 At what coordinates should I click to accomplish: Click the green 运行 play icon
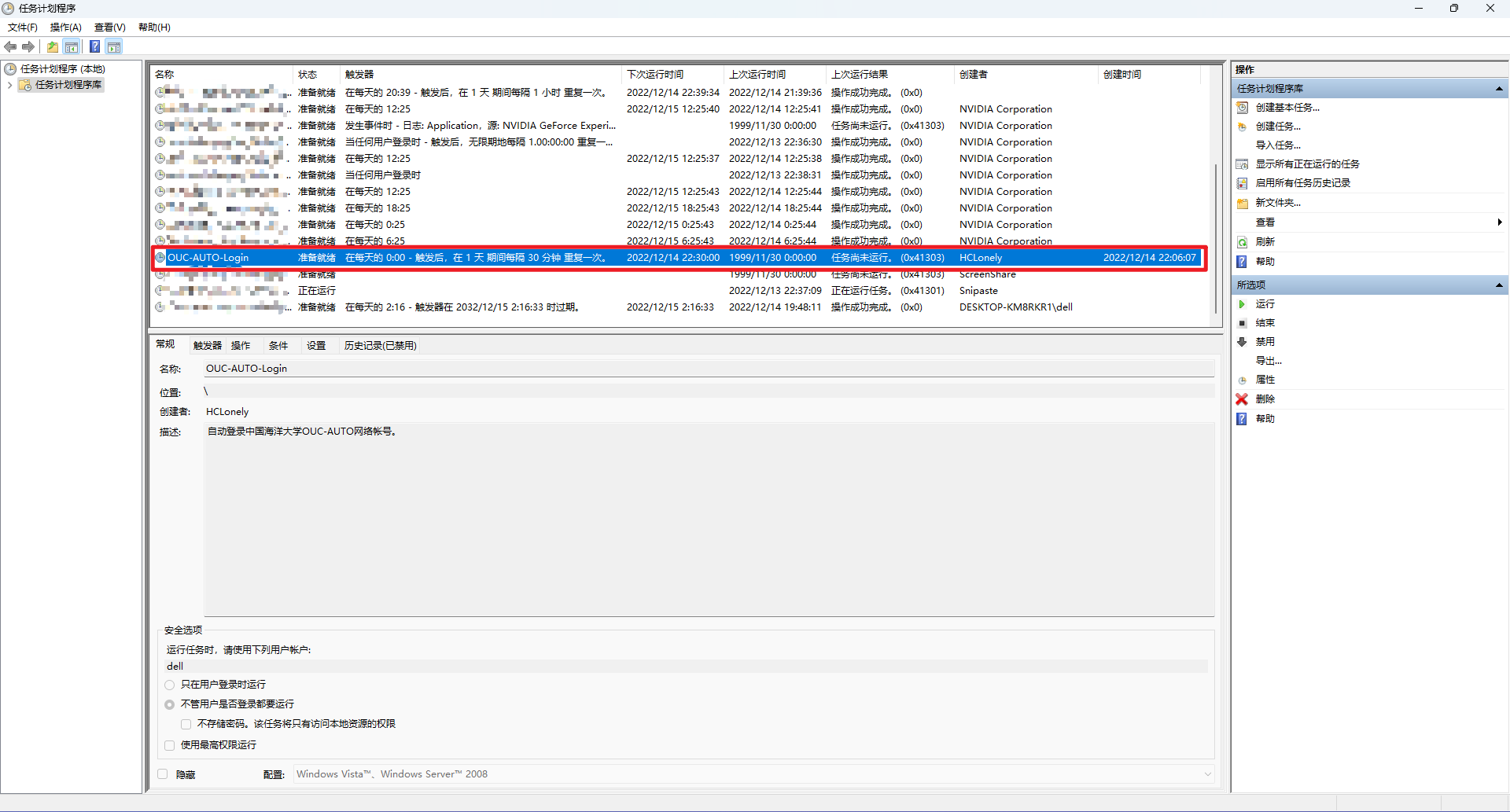pyautogui.click(x=1243, y=304)
